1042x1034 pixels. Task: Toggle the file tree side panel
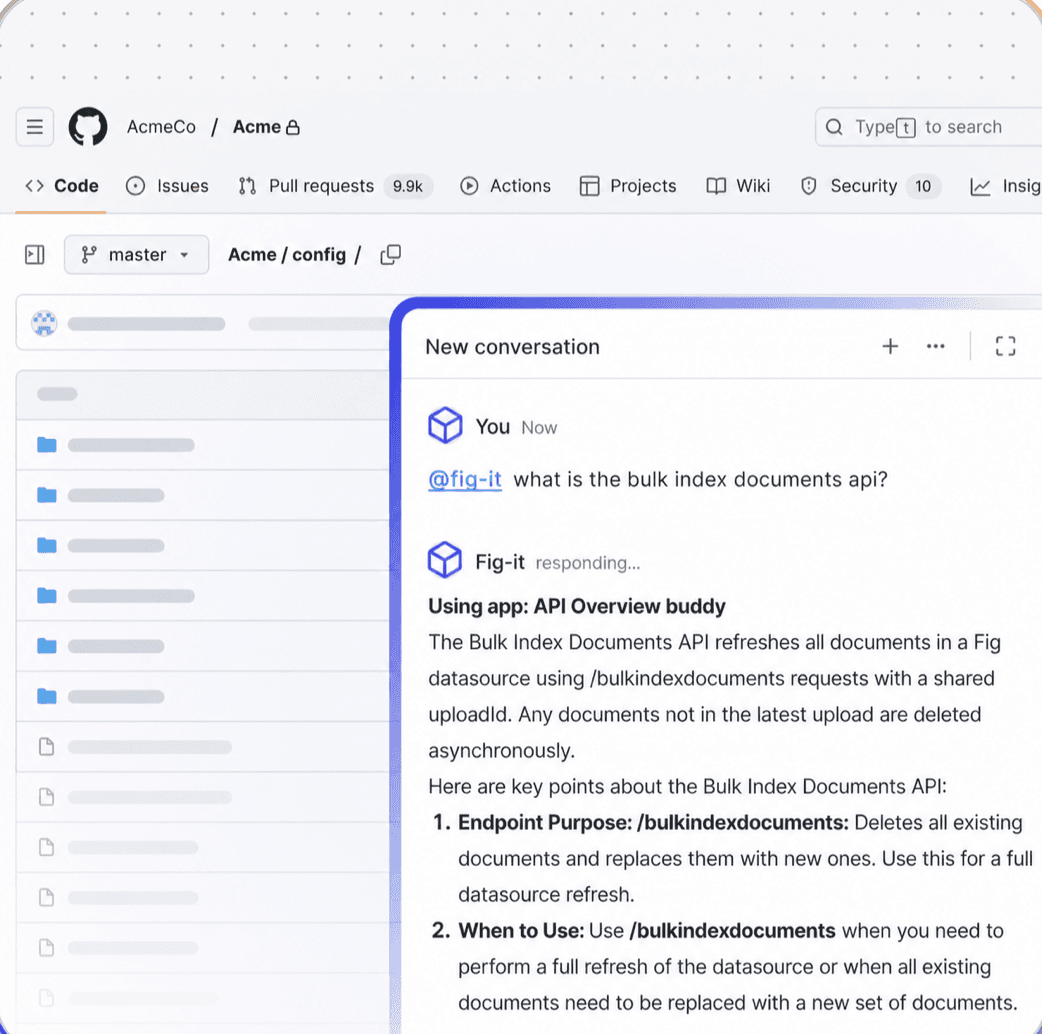35,255
